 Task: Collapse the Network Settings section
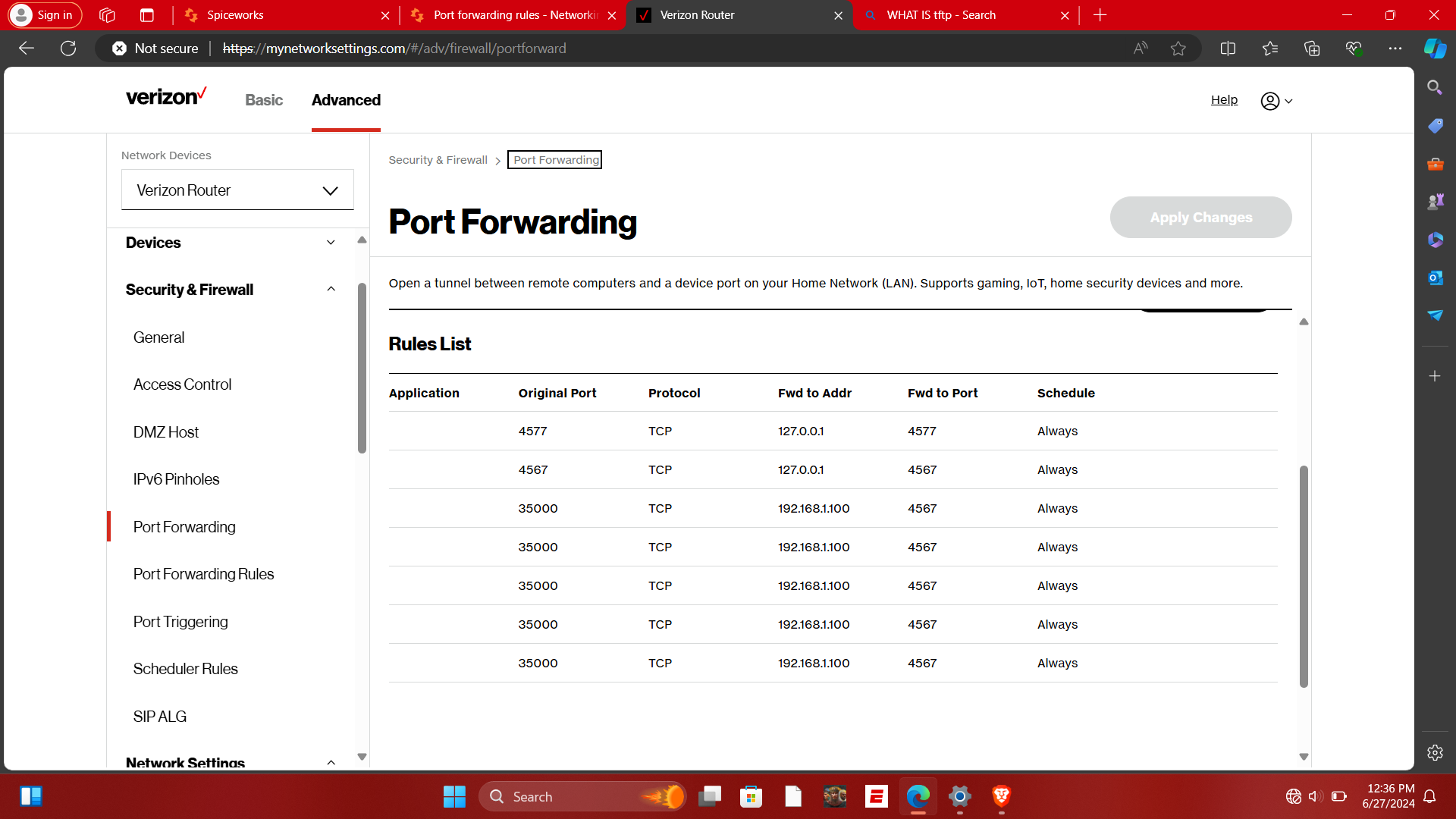click(331, 762)
